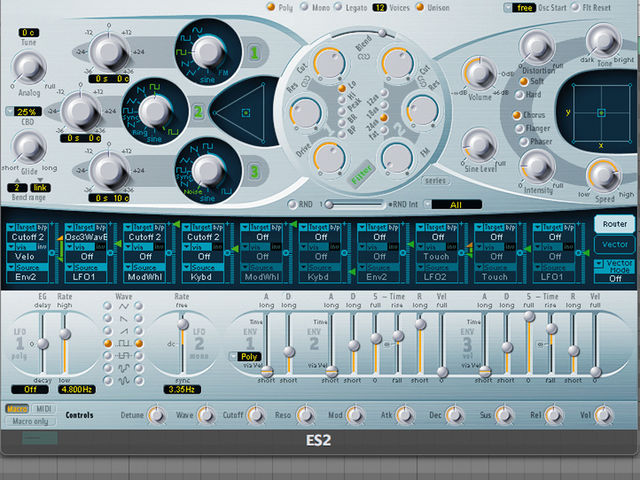Toggle oscillator 3 with the green 3 button
Viewport: 640px width, 480px height.
click(x=254, y=171)
